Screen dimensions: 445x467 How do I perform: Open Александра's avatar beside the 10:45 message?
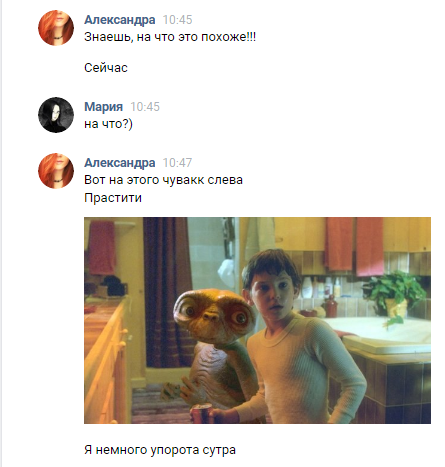(x=56, y=28)
